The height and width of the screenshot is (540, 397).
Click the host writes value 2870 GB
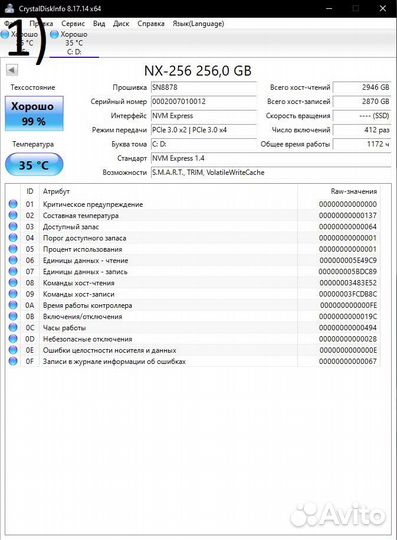[362, 101]
